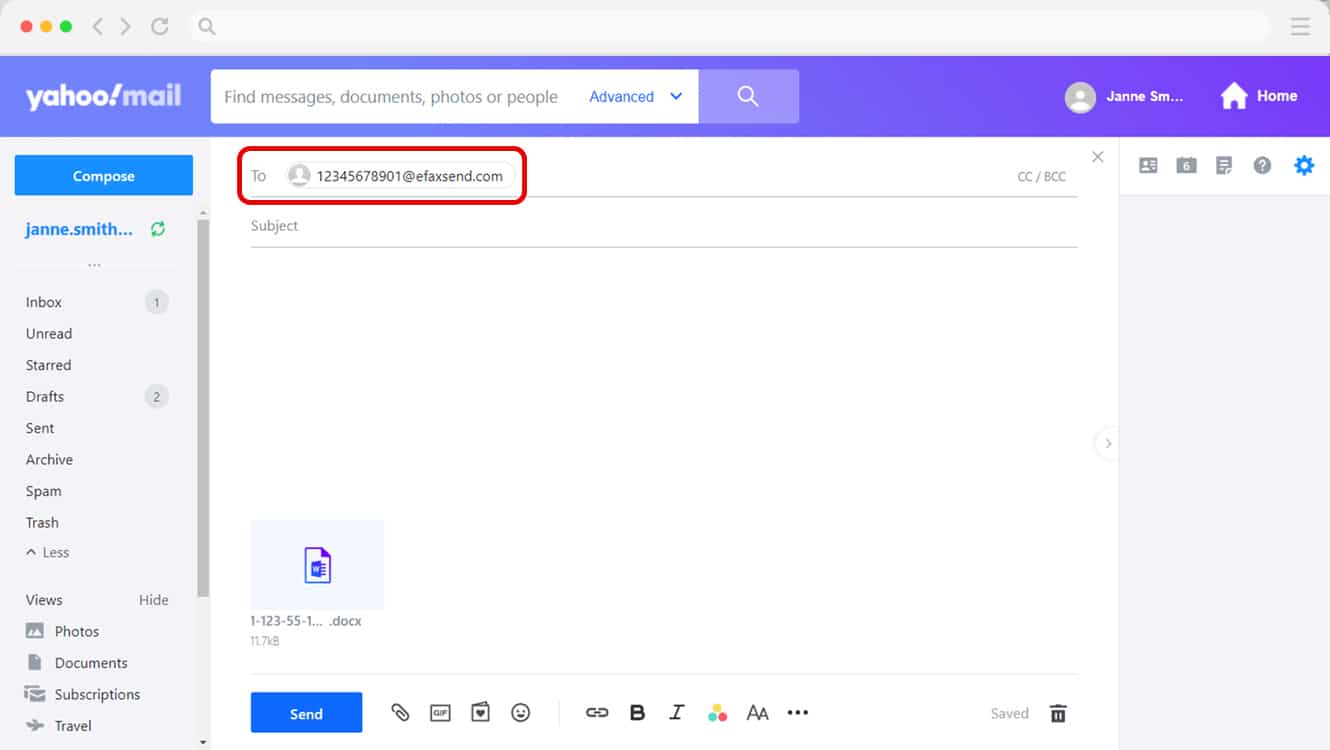Open the Calendar panel from the sidebar
Image resolution: width=1330 pixels, height=750 pixels.
[1186, 165]
